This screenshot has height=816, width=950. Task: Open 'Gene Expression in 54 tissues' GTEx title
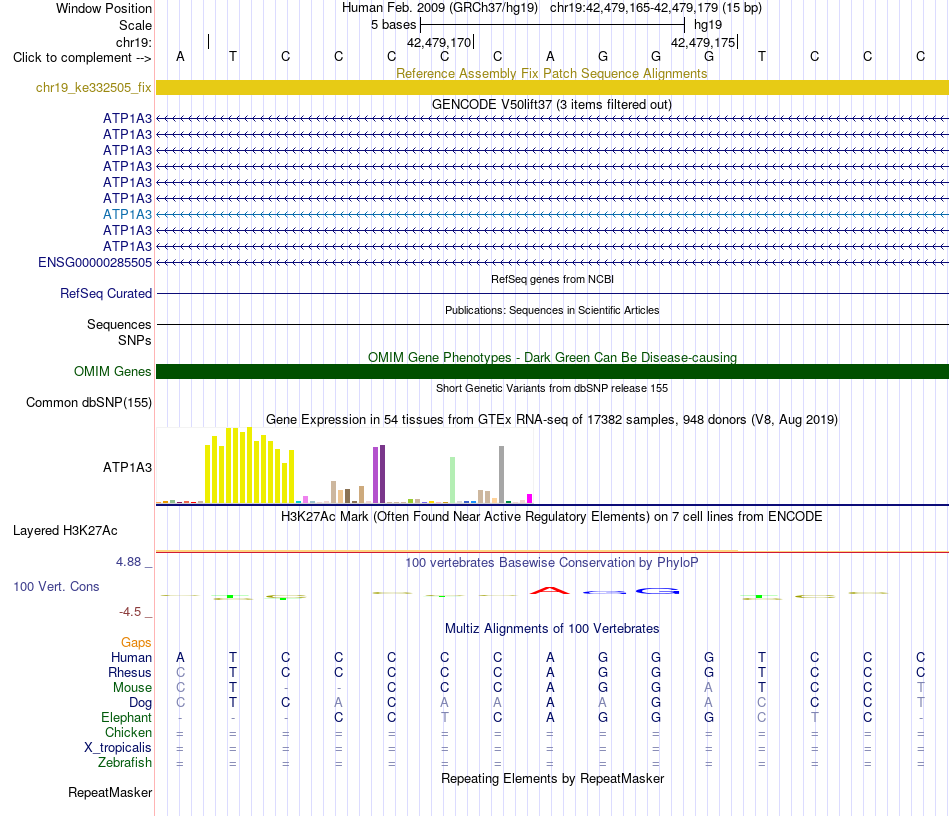[x=551, y=419]
